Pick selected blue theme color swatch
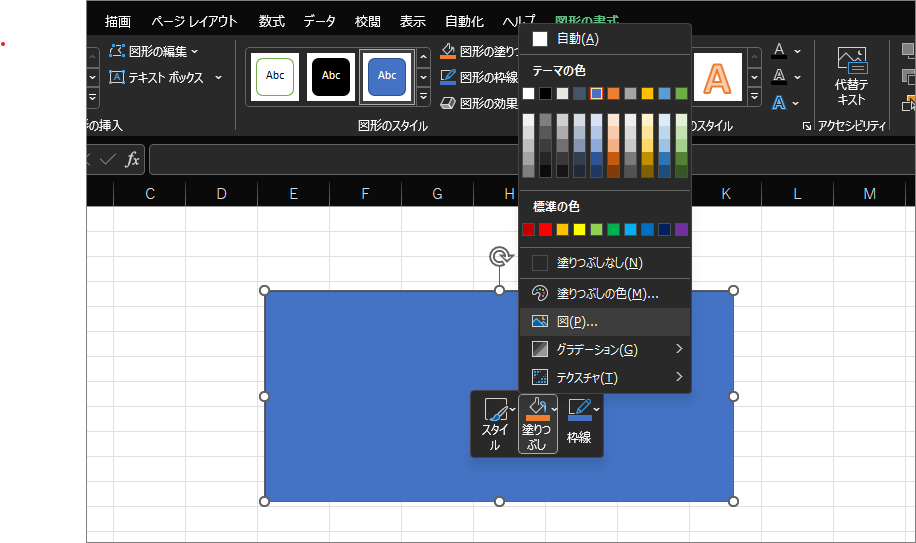The image size is (916, 543). point(596,93)
